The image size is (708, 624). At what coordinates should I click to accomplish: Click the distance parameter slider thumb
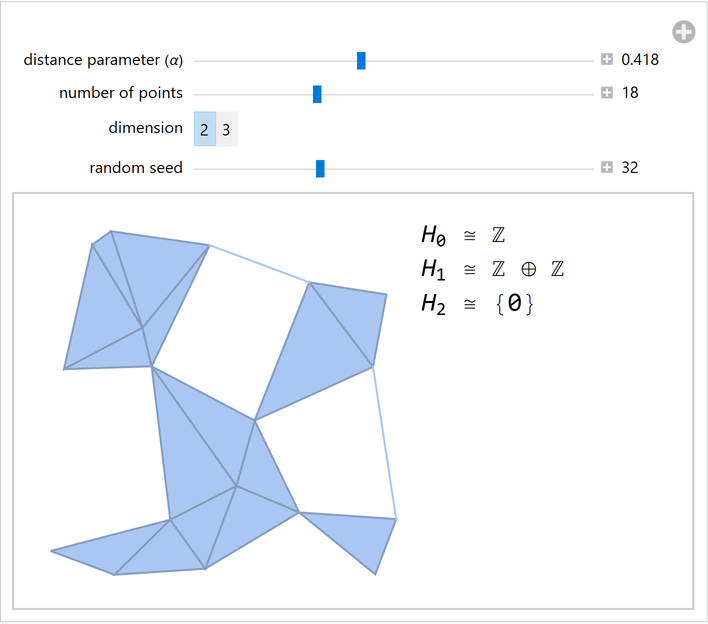[x=361, y=61]
